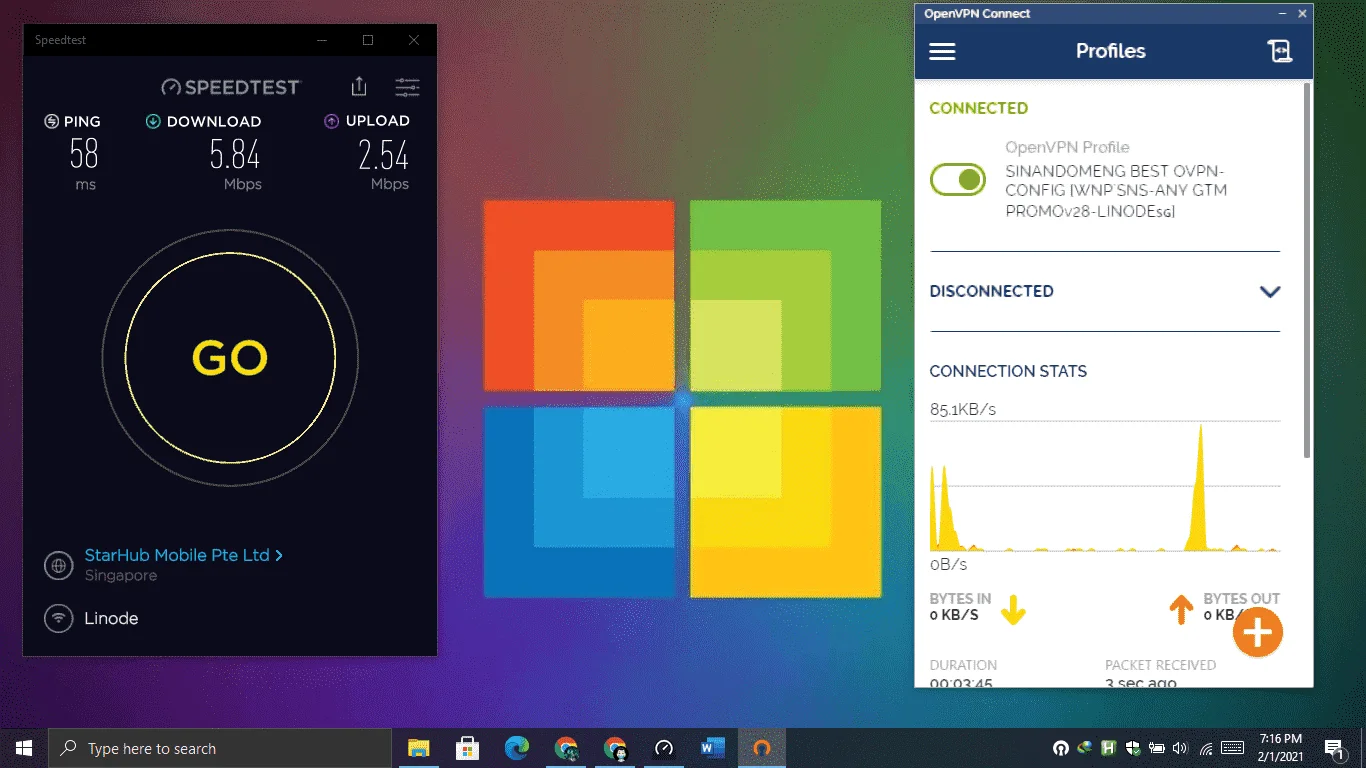The width and height of the screenshot is (1366, 768).
Task: Click the touch keyboard tray icon
Action: (x=1232, y=748)
